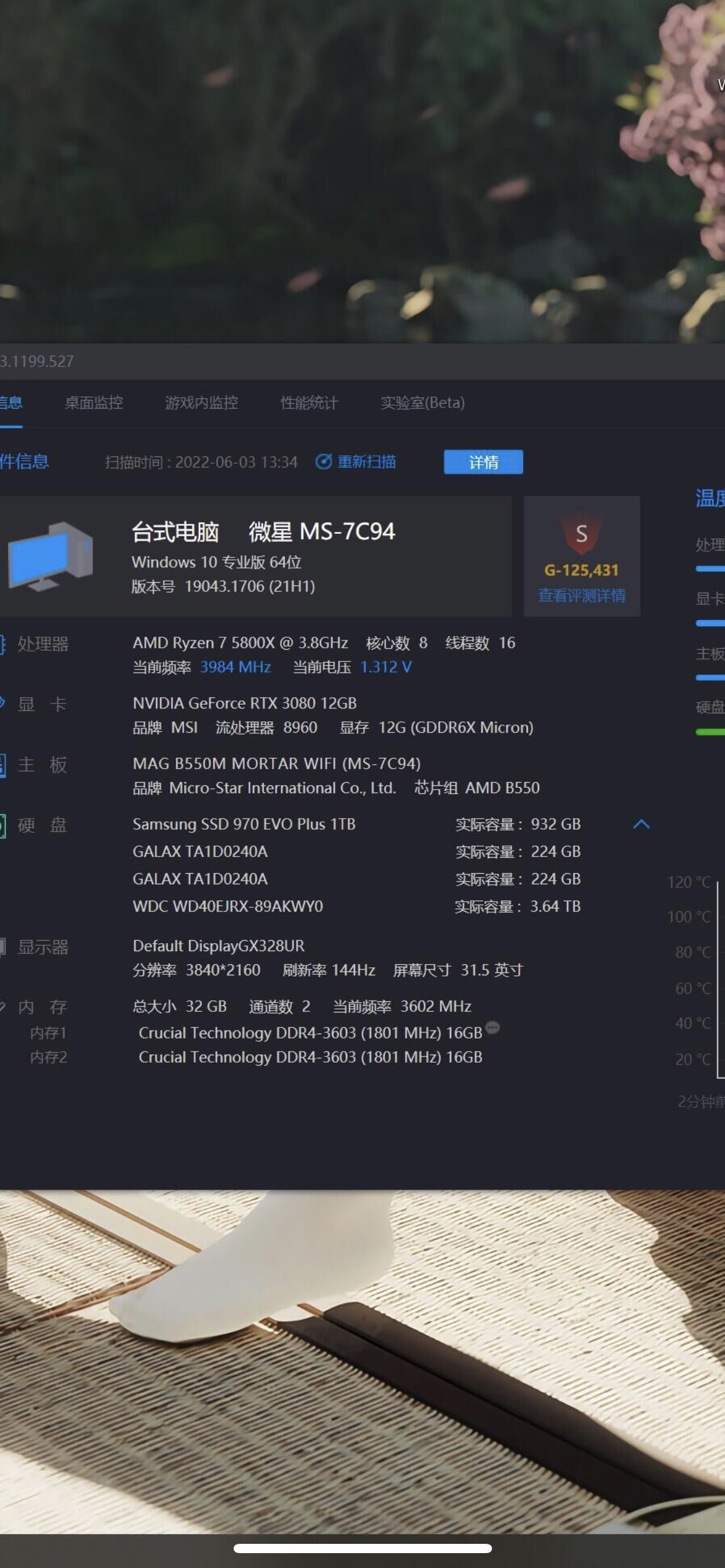This screenshot has height=1568, width=725.
Task: Click the 内存1 slot label
Action: pos(48,1033)
